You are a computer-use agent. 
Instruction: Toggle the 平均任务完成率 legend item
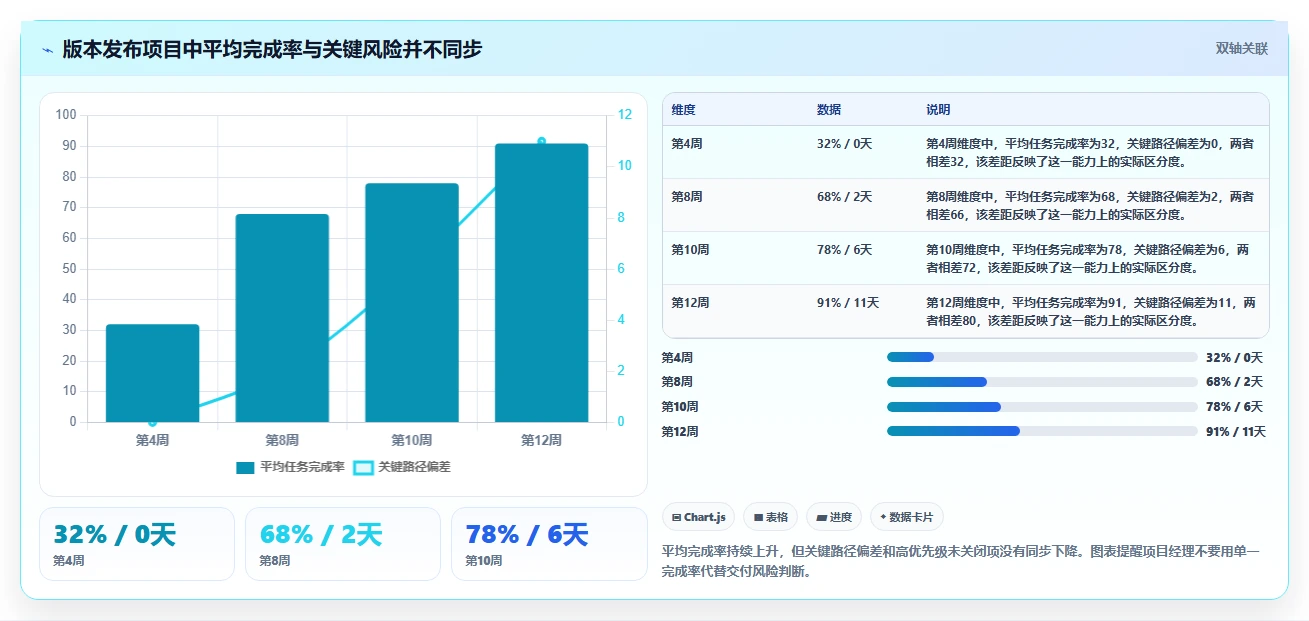[x=291, y=467]
